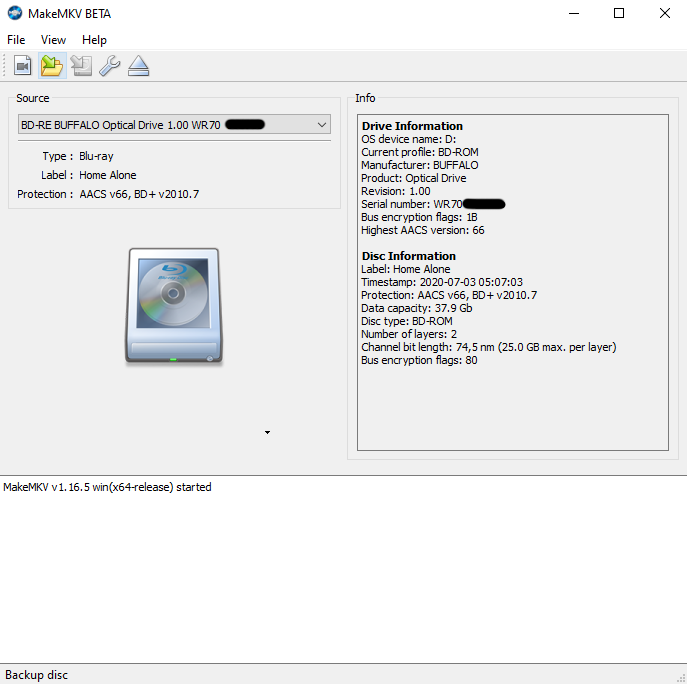Image resolution: width=687 pixels, height=684 pixels.
Task: Click 'Blu-ray' type value in Source
Action: 96,156
